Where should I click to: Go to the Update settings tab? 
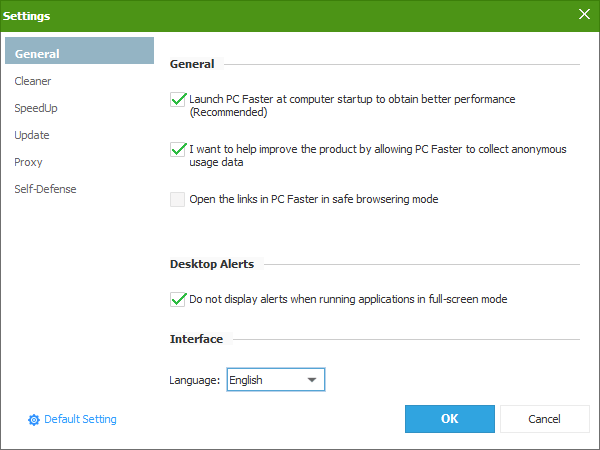tap(32, 135)
